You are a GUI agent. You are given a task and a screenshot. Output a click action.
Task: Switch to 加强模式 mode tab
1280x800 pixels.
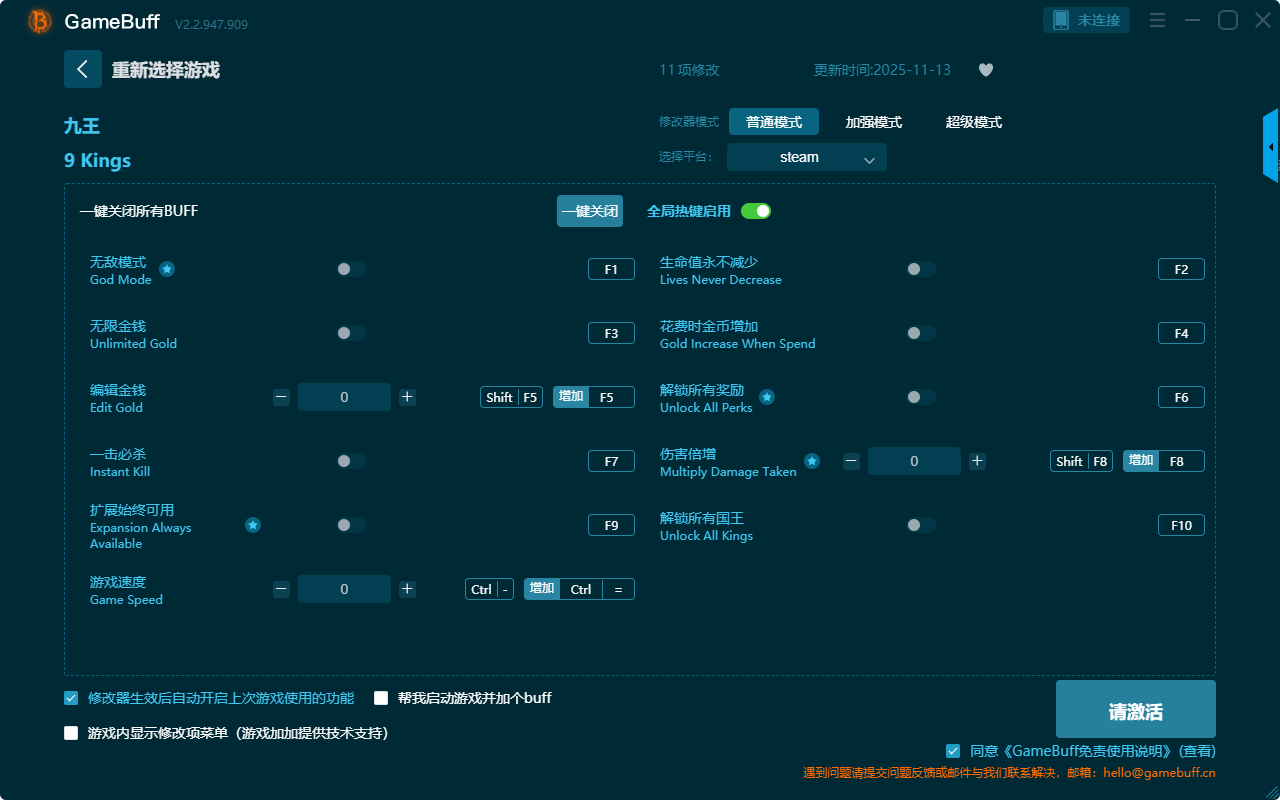tap(873, 122)
